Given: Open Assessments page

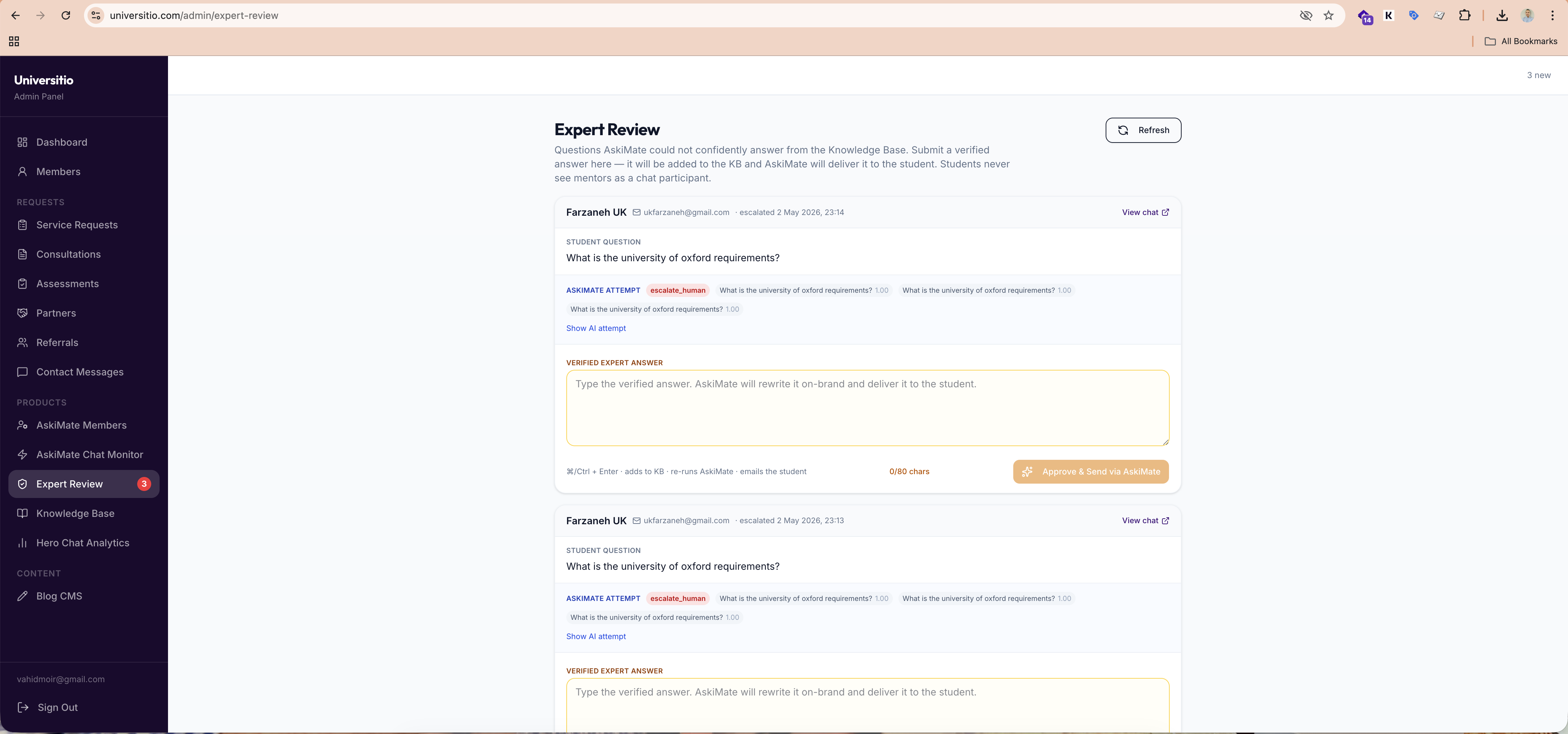Looking at the screenshot, I should point(84,284).
